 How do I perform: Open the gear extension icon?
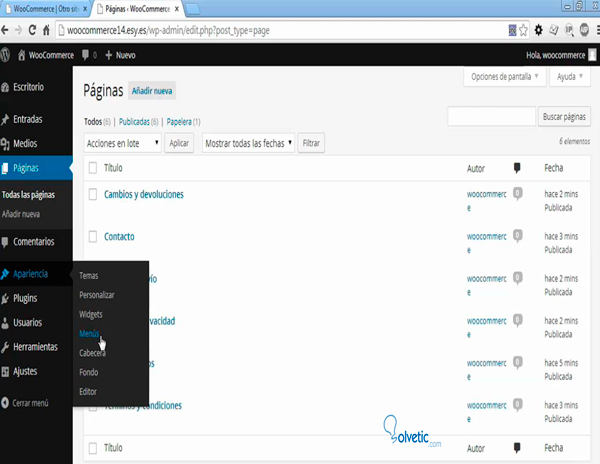tap(538, 30)
